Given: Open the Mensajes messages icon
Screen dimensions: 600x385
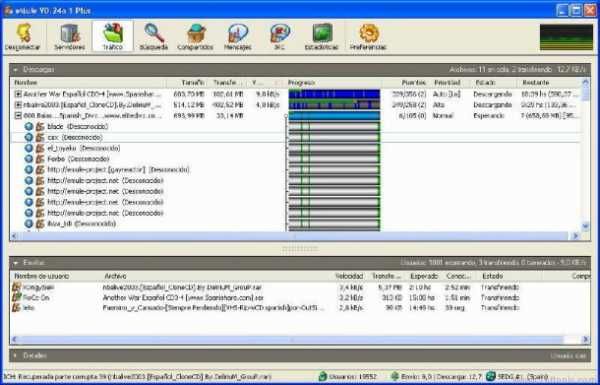Looking at the screenshot, I should (238, 36).
